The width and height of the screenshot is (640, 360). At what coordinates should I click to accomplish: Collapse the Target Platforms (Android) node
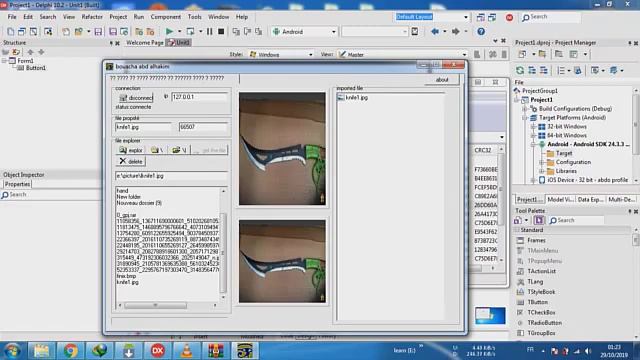524,118
